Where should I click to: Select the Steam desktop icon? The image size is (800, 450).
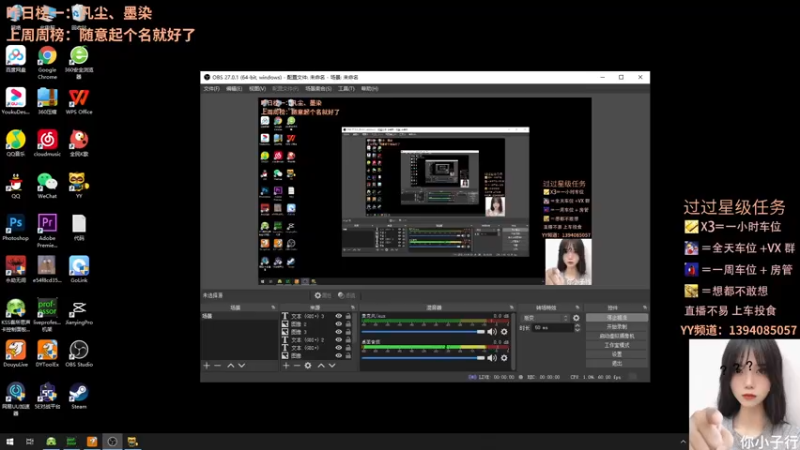coord(79,396)
